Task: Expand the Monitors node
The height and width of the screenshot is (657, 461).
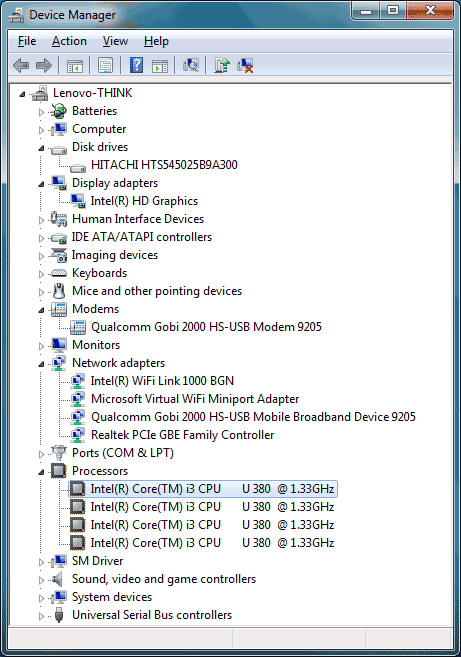Action: 41,346
